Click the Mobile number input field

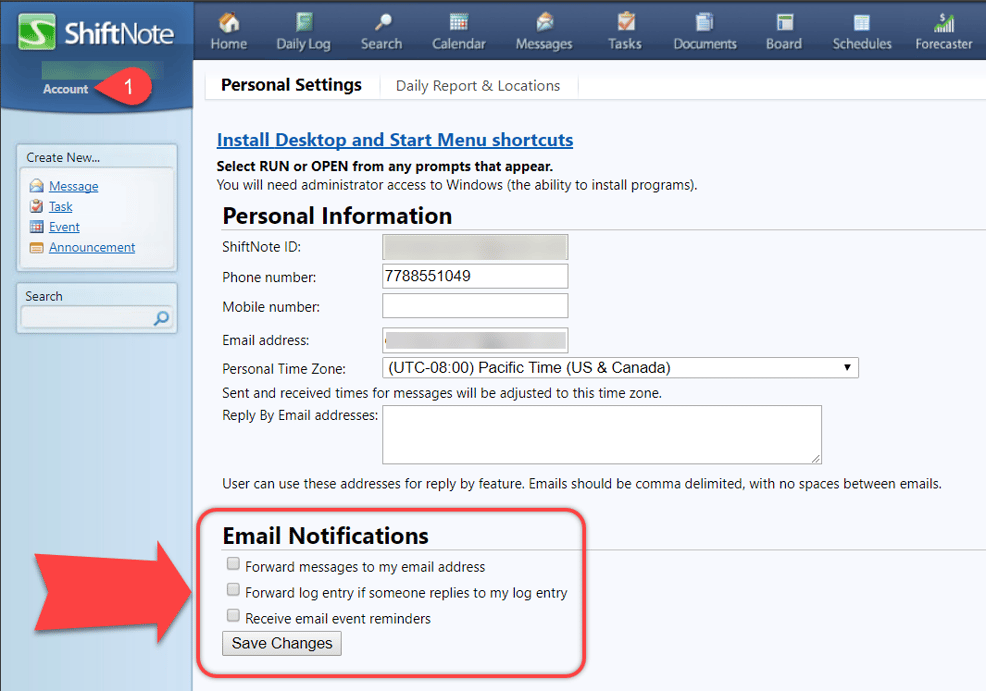475,306
